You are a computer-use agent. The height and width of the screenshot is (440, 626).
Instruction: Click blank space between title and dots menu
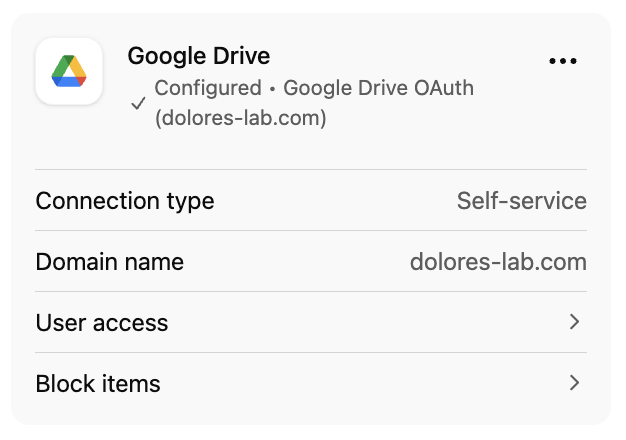tap(420, 58)
